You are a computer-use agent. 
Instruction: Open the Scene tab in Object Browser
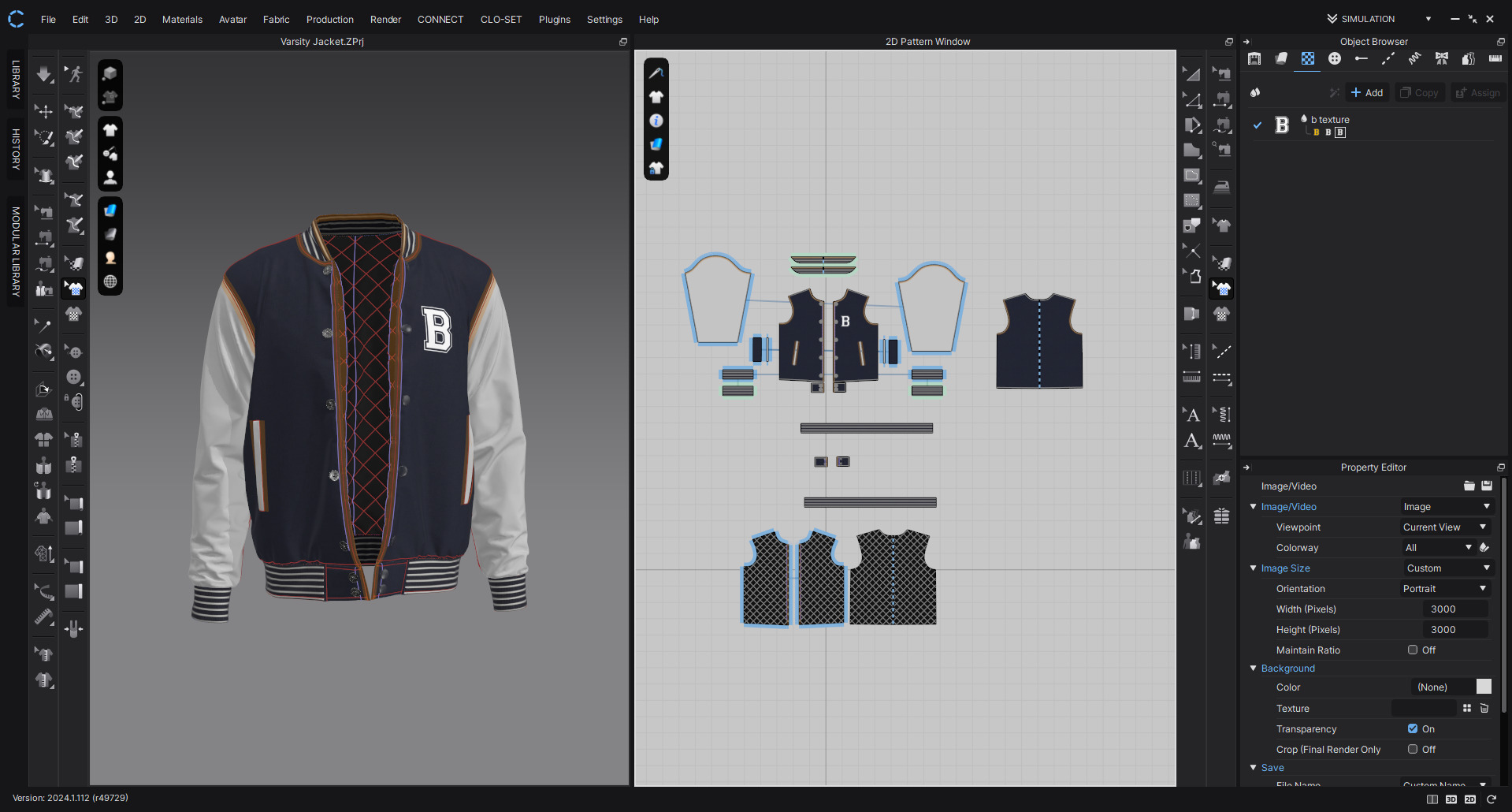(1254, 58)
